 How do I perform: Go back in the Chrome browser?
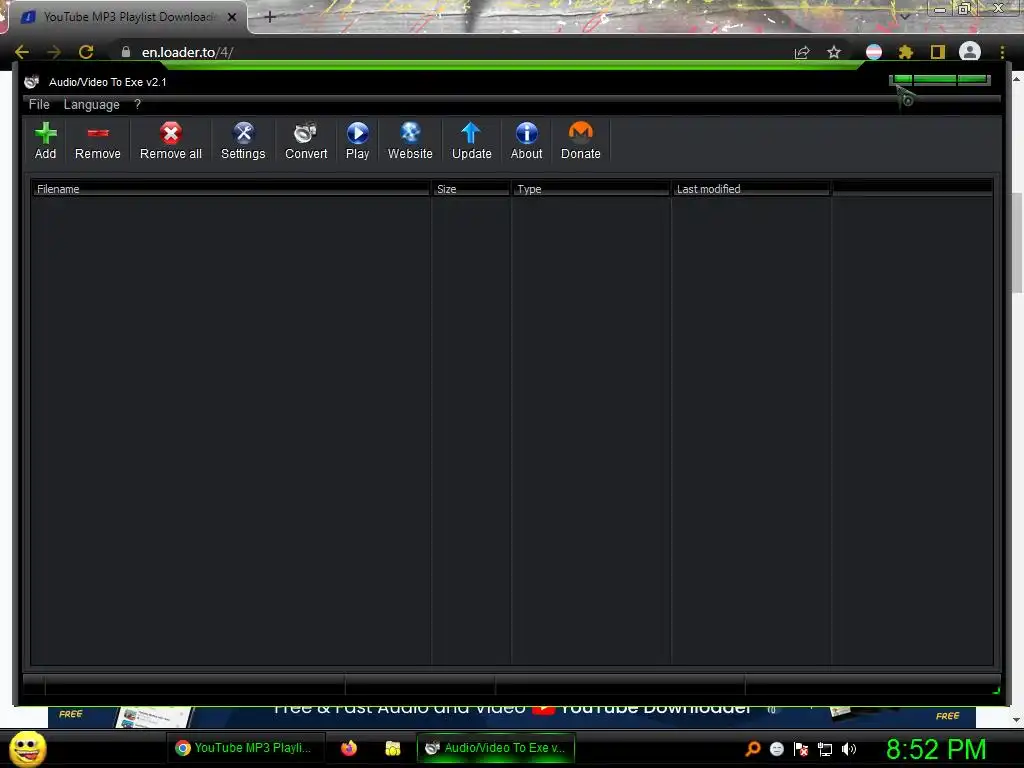coord(22,52)
